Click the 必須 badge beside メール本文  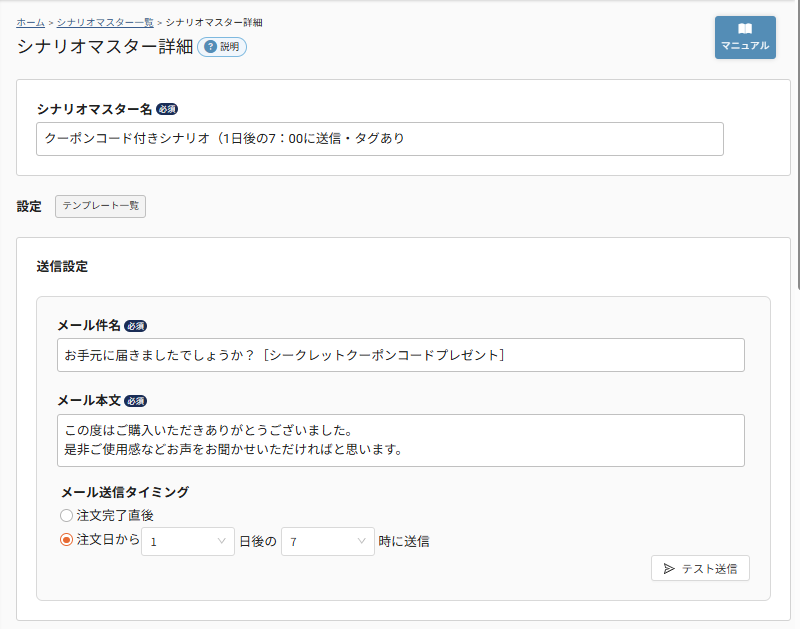click(136, 401)
